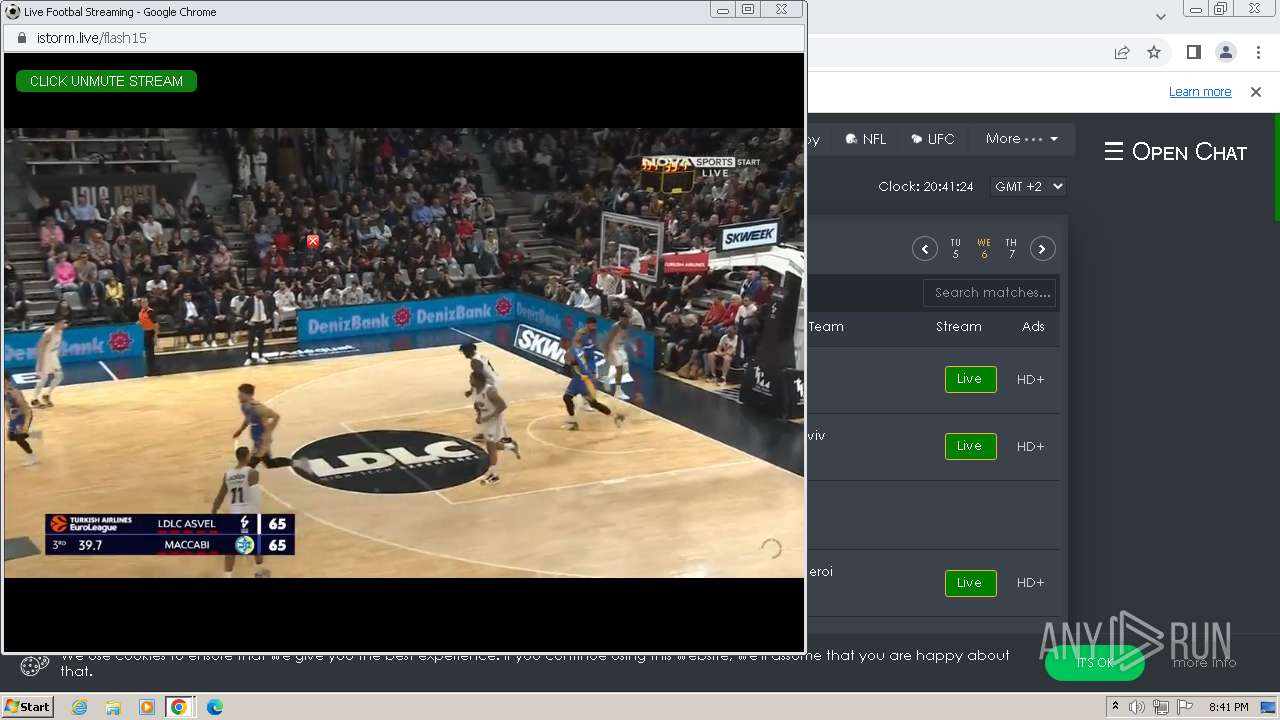1280x720 pixels.
Task: Bookmark this page with the star icon
Action: [x=1154, y=52]
